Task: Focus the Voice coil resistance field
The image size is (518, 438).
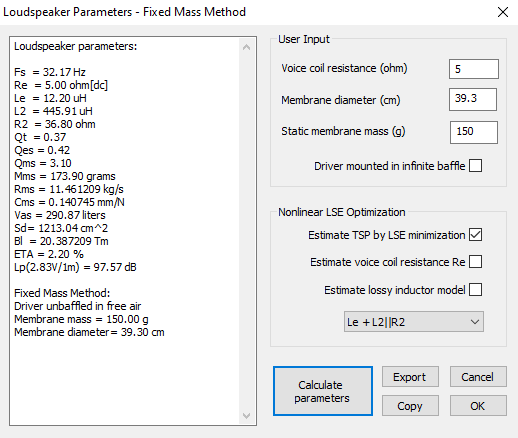Action: coord(474,69)
